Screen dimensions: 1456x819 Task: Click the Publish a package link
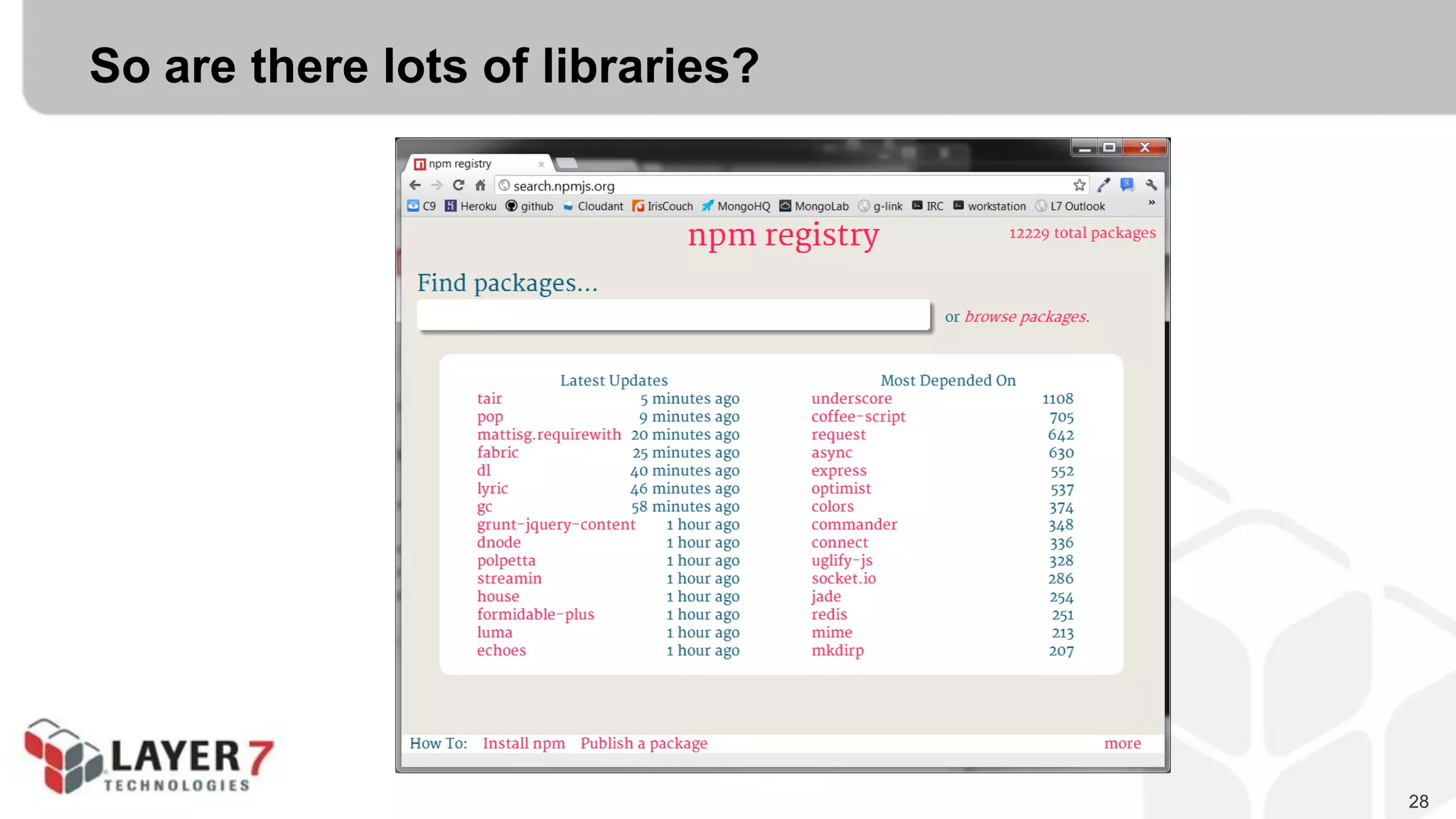644,744
